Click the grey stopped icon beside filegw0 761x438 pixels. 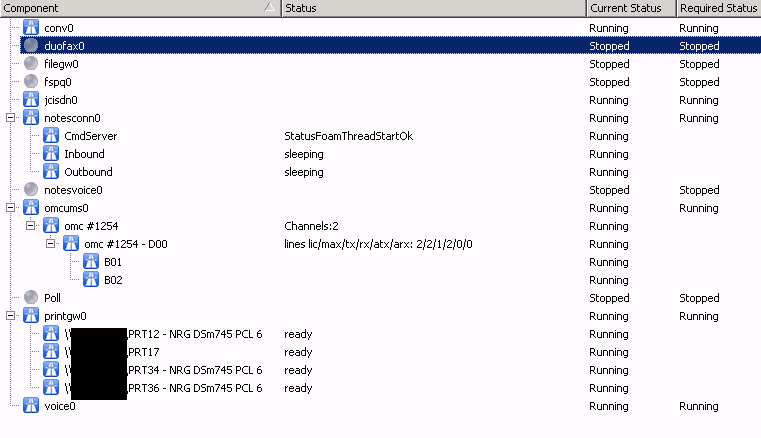31,64
